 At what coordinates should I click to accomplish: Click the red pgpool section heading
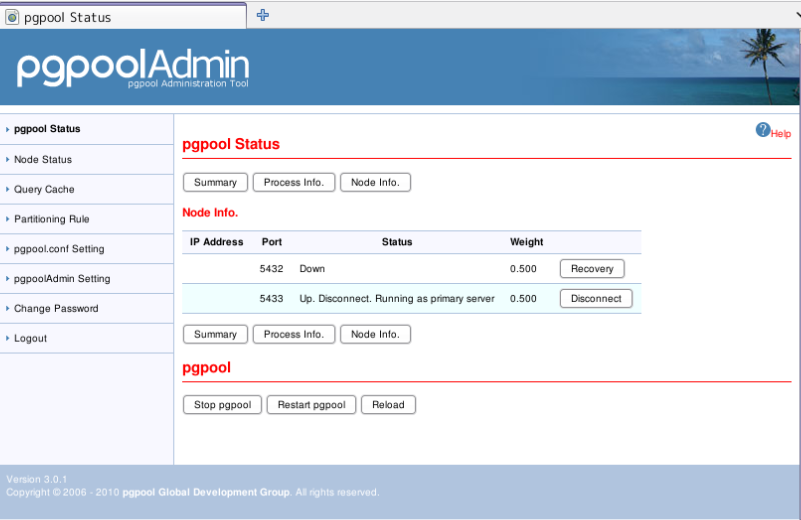point(206,368)
